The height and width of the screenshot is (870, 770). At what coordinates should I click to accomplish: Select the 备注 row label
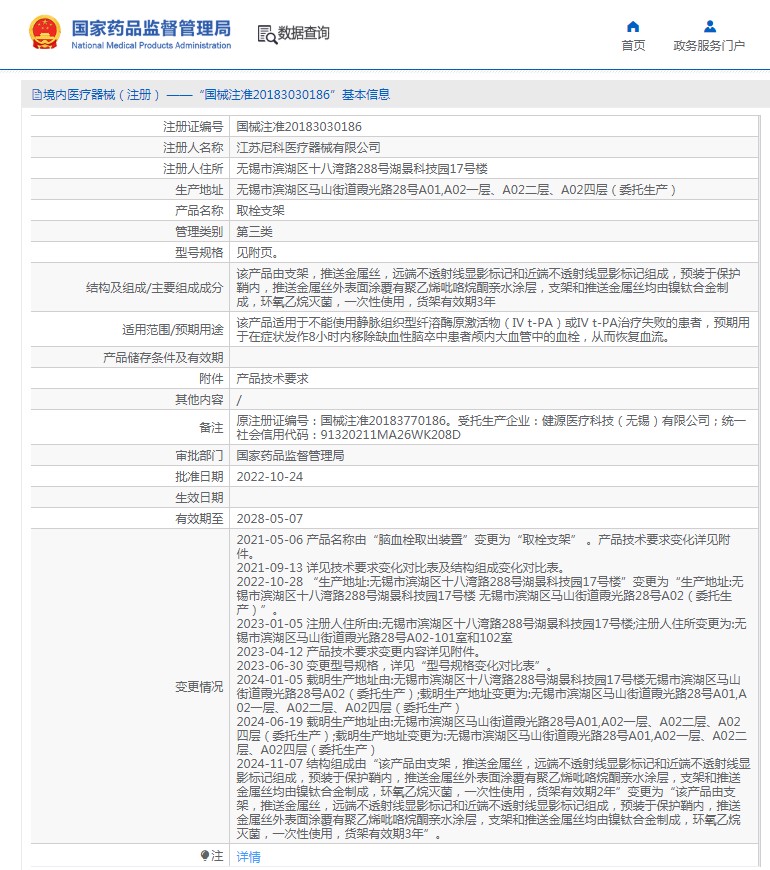coord(211,428)
